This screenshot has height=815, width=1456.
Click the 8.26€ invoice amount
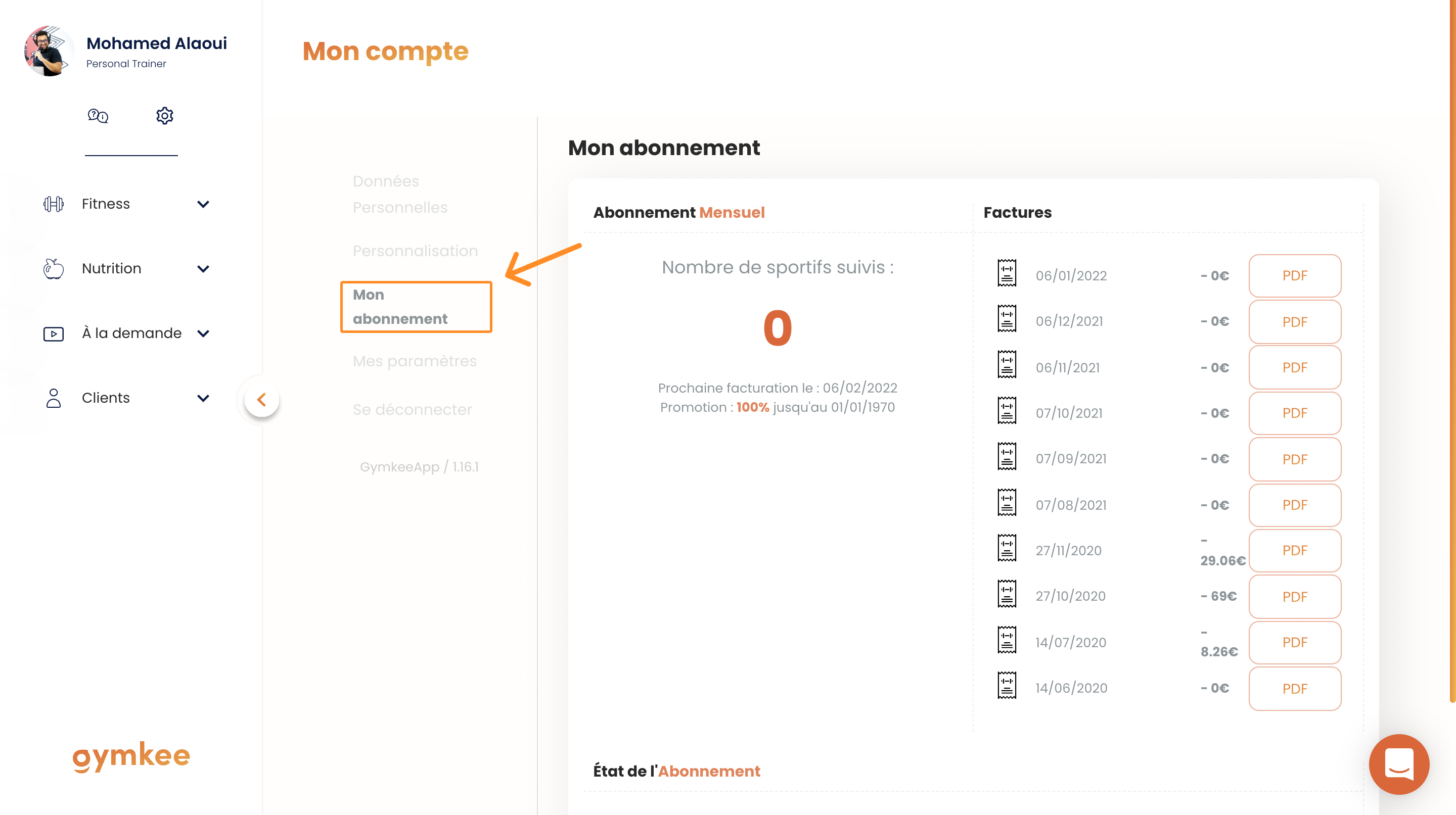[x=1219, y=652]
